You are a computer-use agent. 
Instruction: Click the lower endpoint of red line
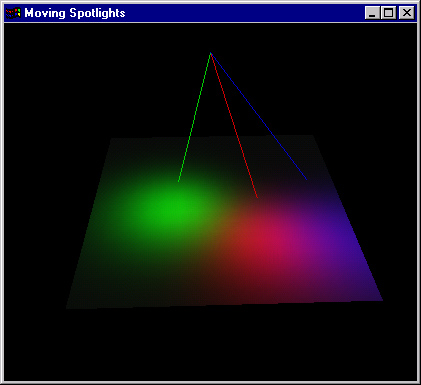coord(257,198)
